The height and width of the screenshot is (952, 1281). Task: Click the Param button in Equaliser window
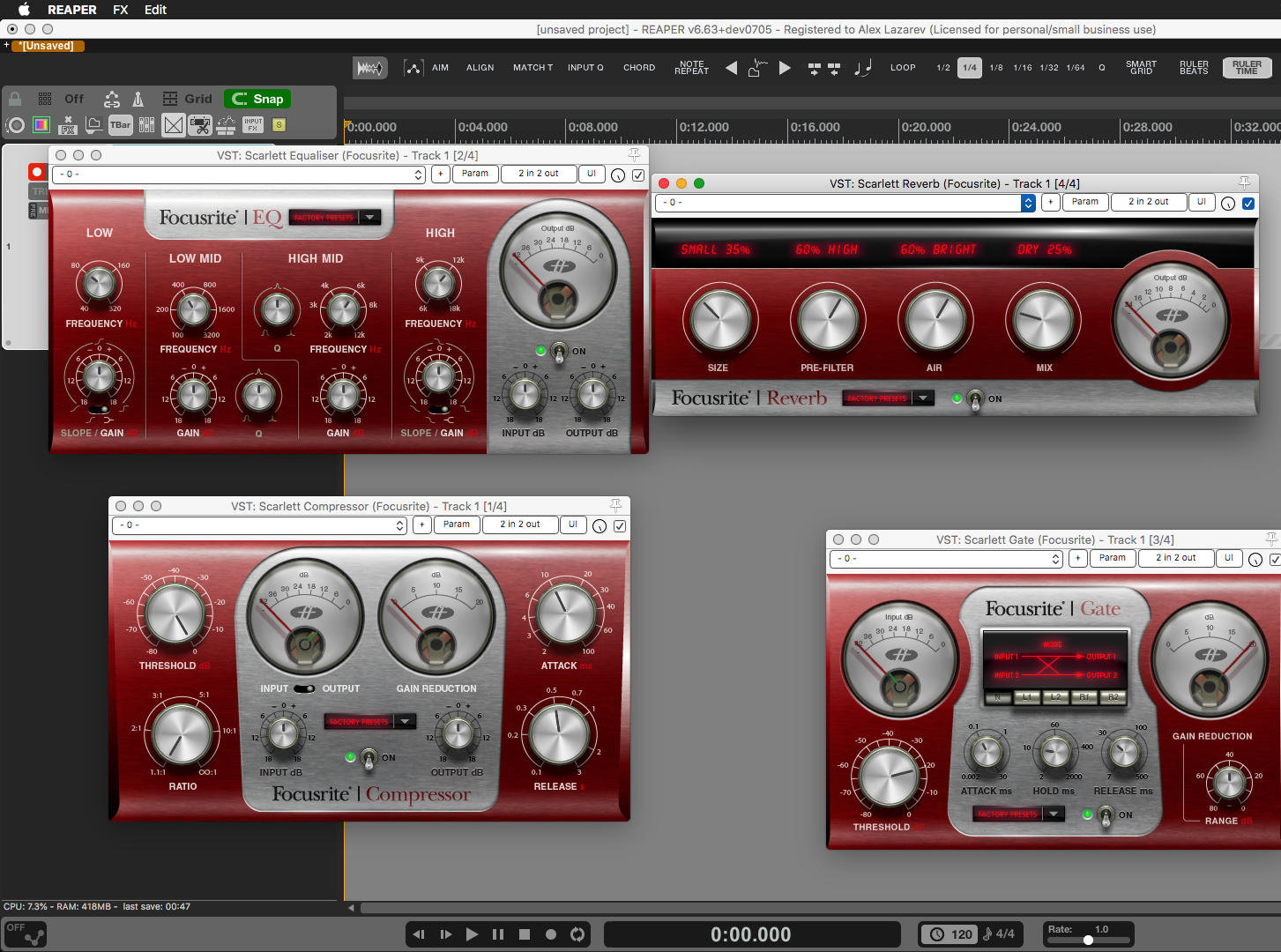[x=475, y=174]
